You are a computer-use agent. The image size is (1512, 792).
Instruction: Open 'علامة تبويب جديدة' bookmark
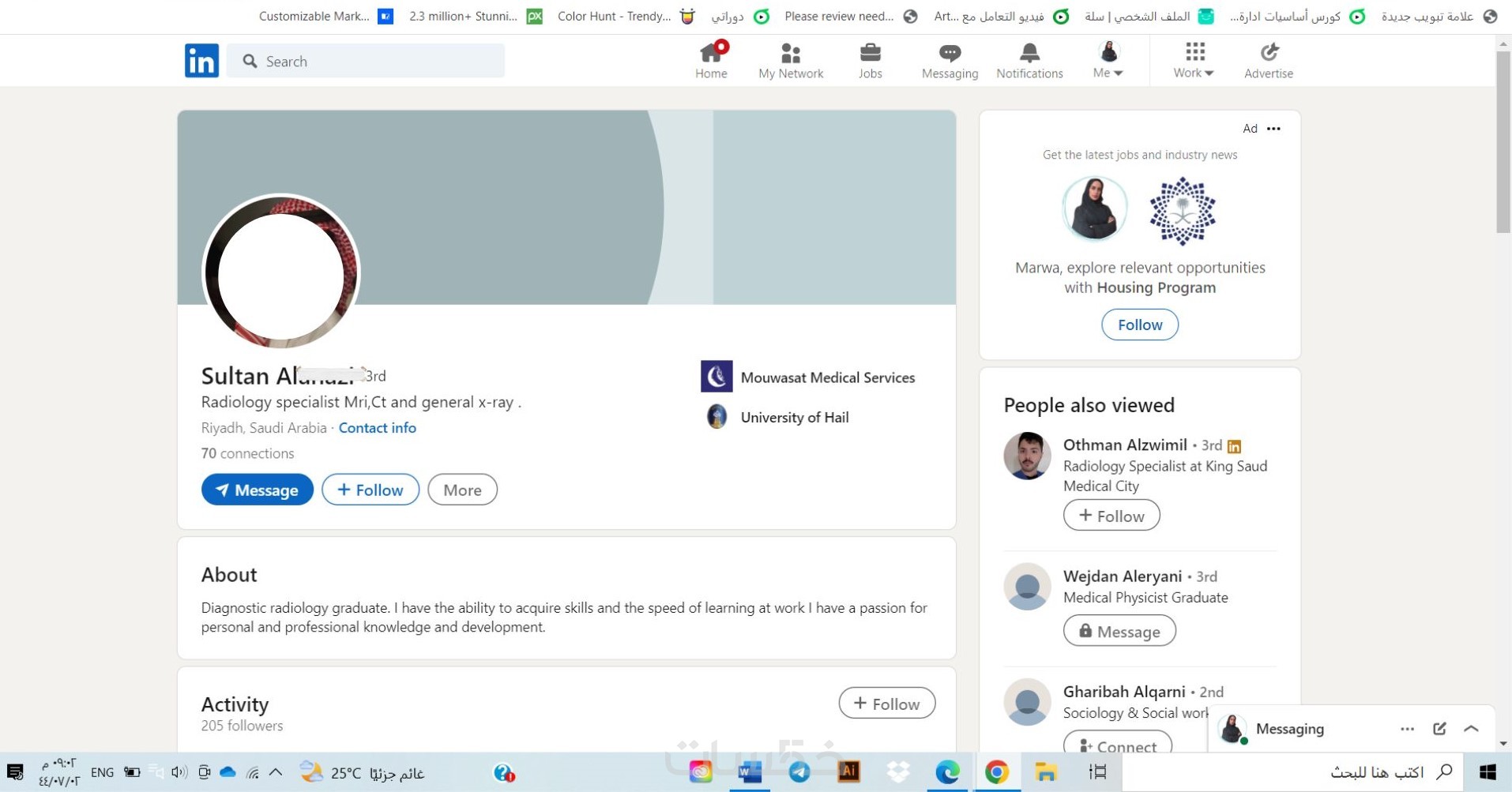click(1439, 17)
